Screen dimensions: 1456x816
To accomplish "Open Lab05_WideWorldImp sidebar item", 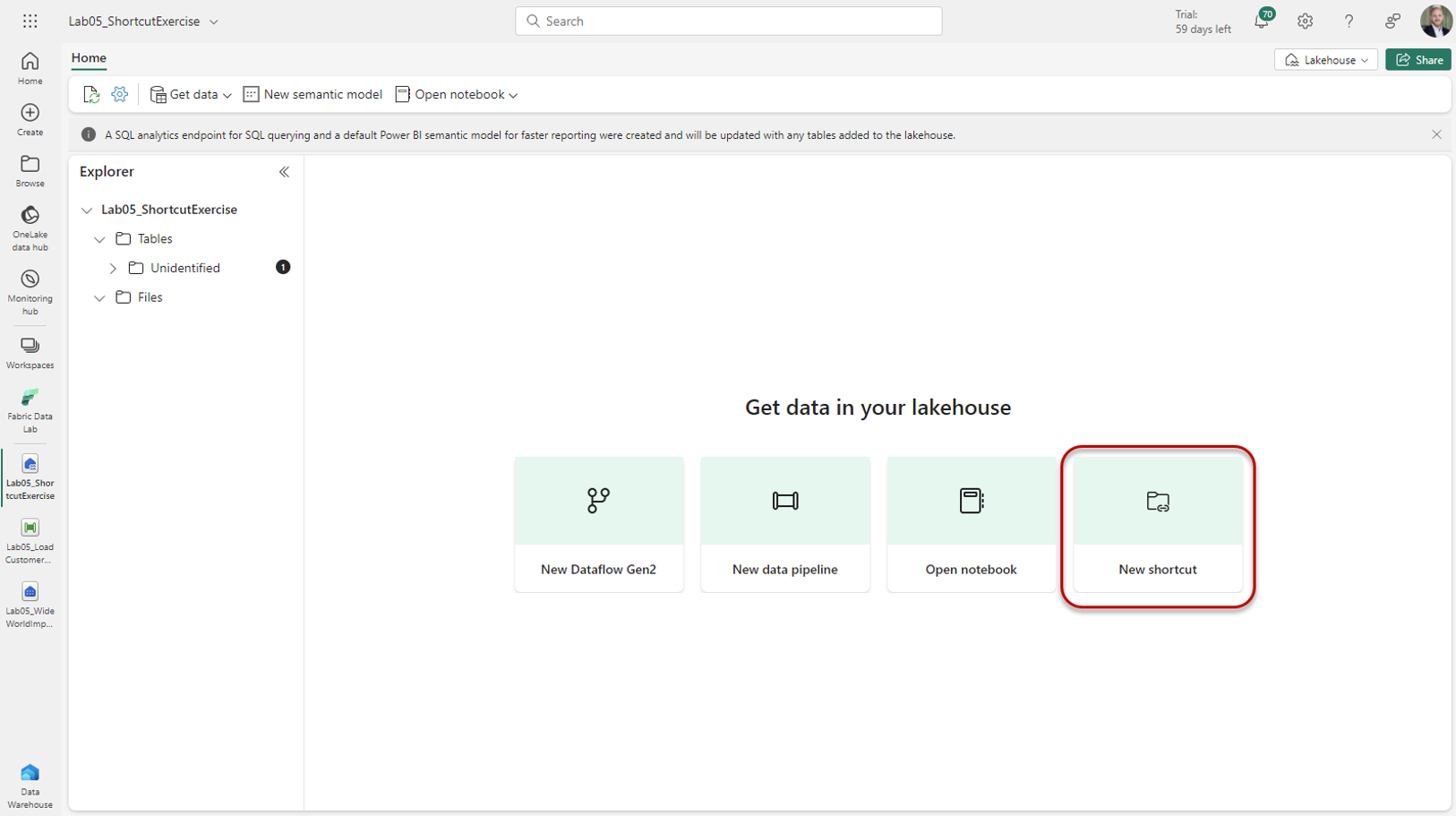I will click(30, 606).
